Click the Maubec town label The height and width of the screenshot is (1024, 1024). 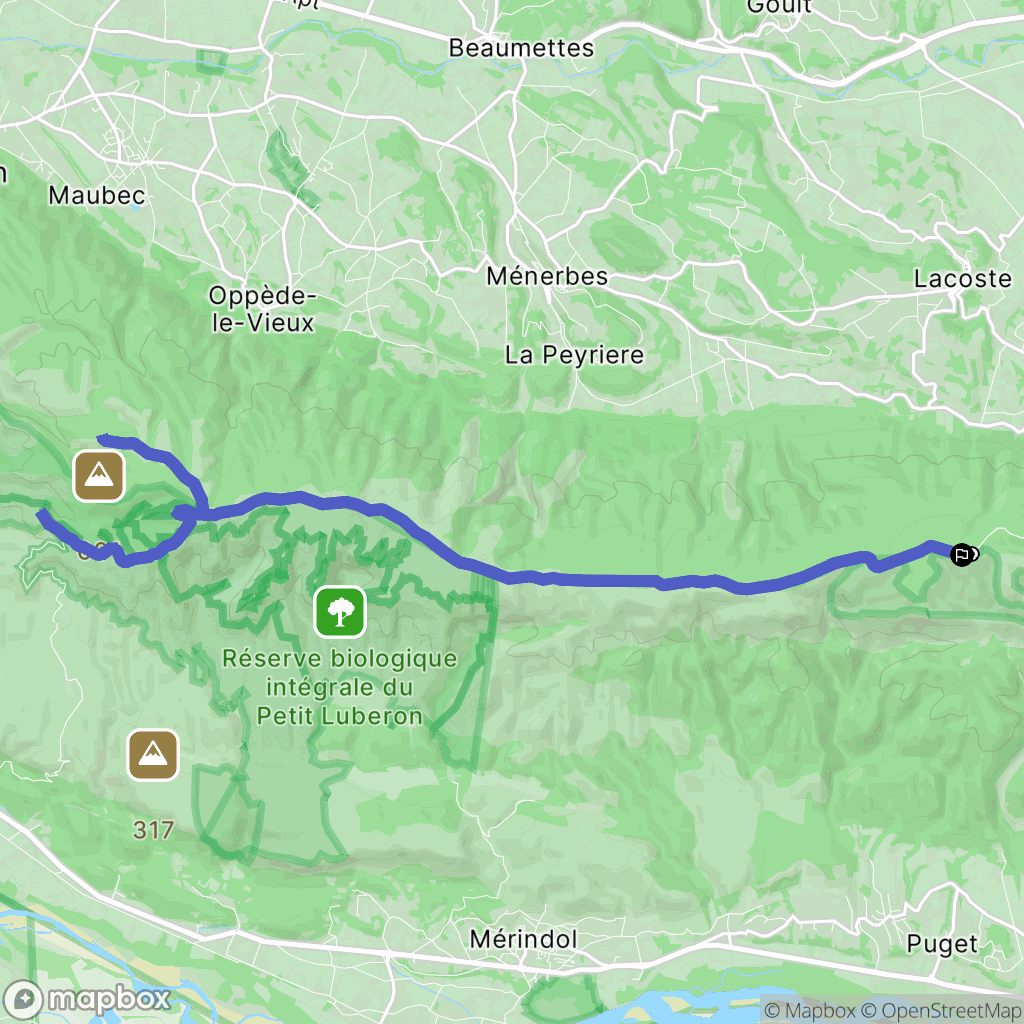[97, 195]
